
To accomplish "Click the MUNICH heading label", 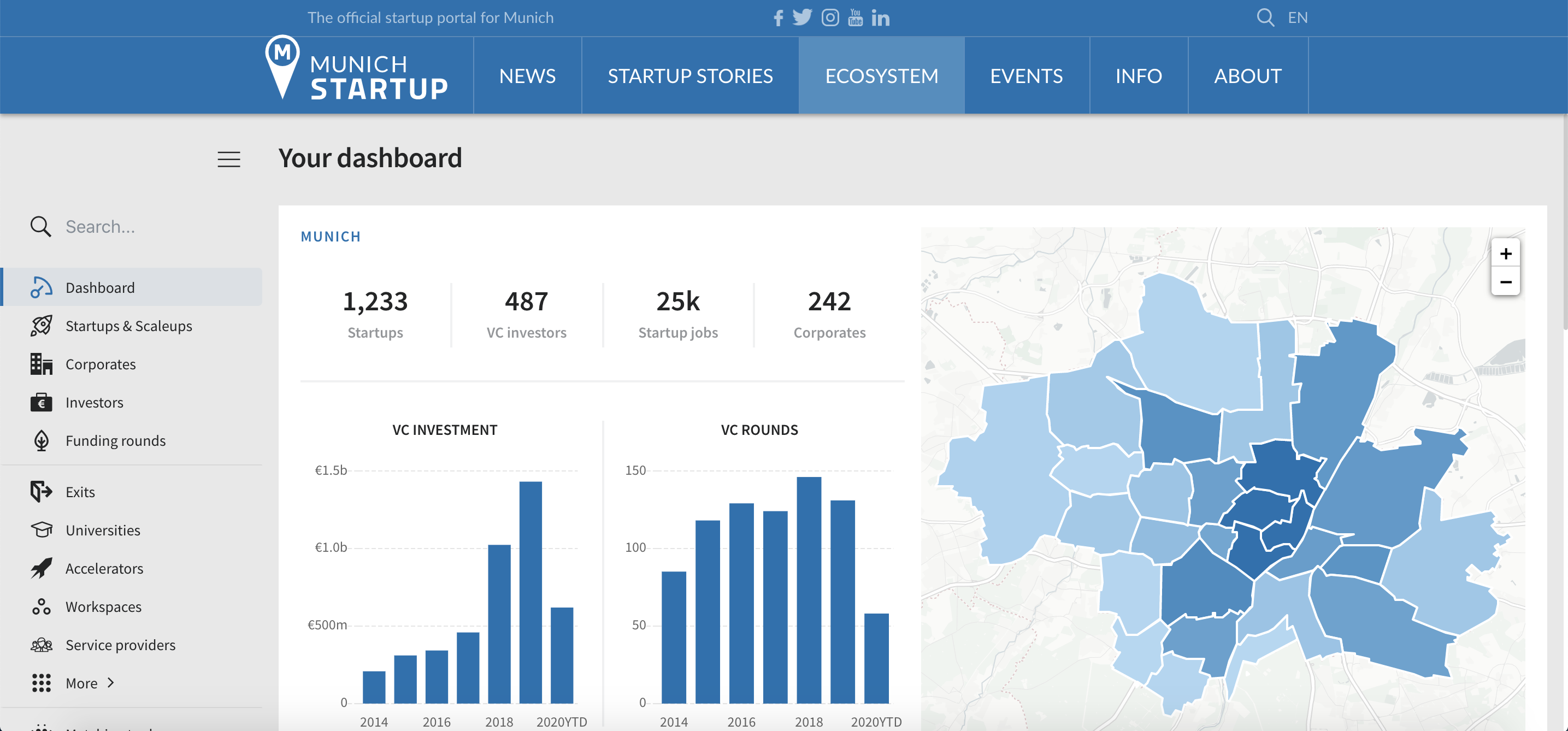I will (x=331, y=236).
